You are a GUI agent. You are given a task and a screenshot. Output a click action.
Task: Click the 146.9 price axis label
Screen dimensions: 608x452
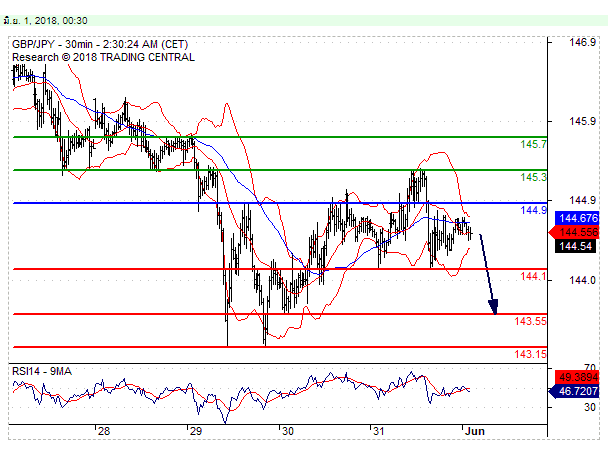[x=582, y=42]
